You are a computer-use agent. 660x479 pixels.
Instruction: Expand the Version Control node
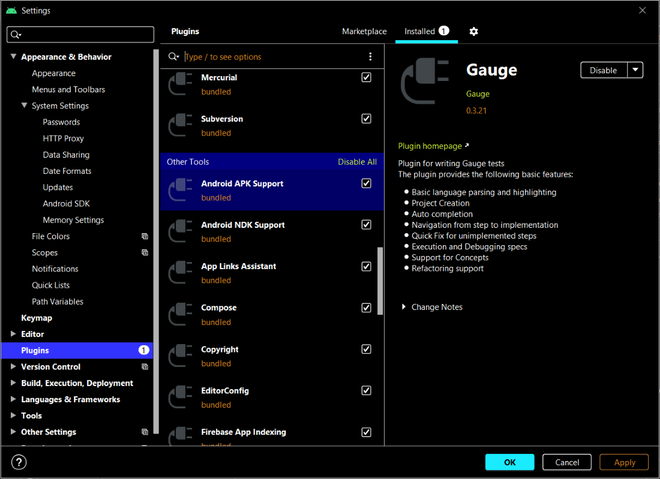tap(13, 367)
